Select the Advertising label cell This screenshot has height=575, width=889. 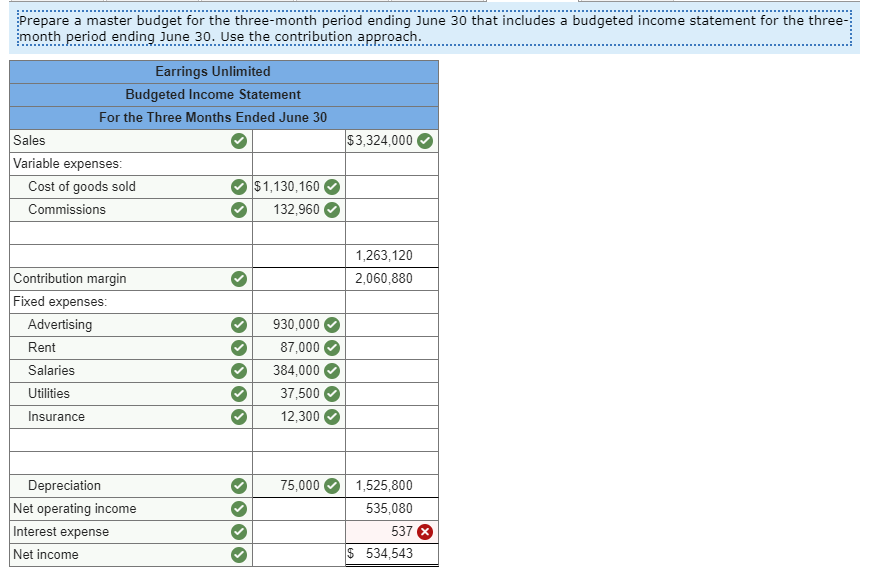click(x=131, y=325)
